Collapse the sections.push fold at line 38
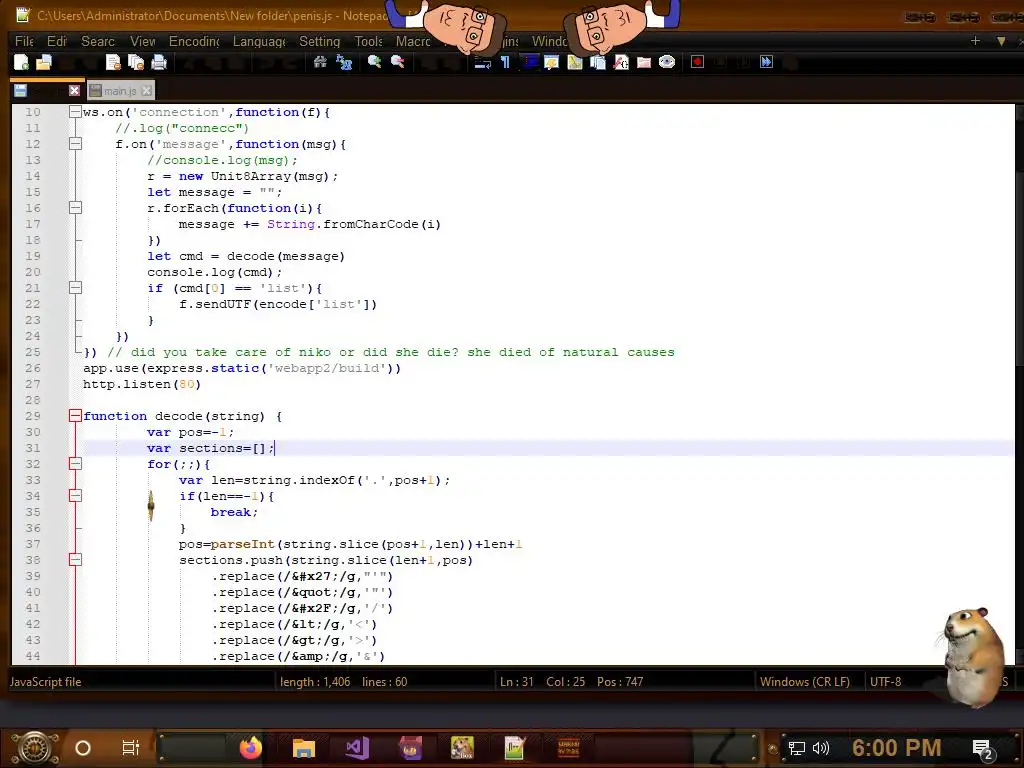The image size is (1024, 768). point(75,560)
